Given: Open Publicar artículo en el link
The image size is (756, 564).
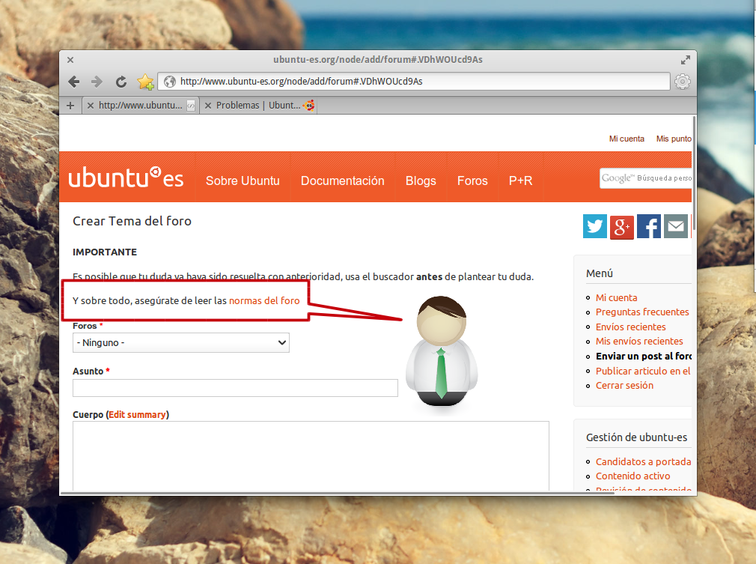Looking at the screenshot, I should [643, 371].
